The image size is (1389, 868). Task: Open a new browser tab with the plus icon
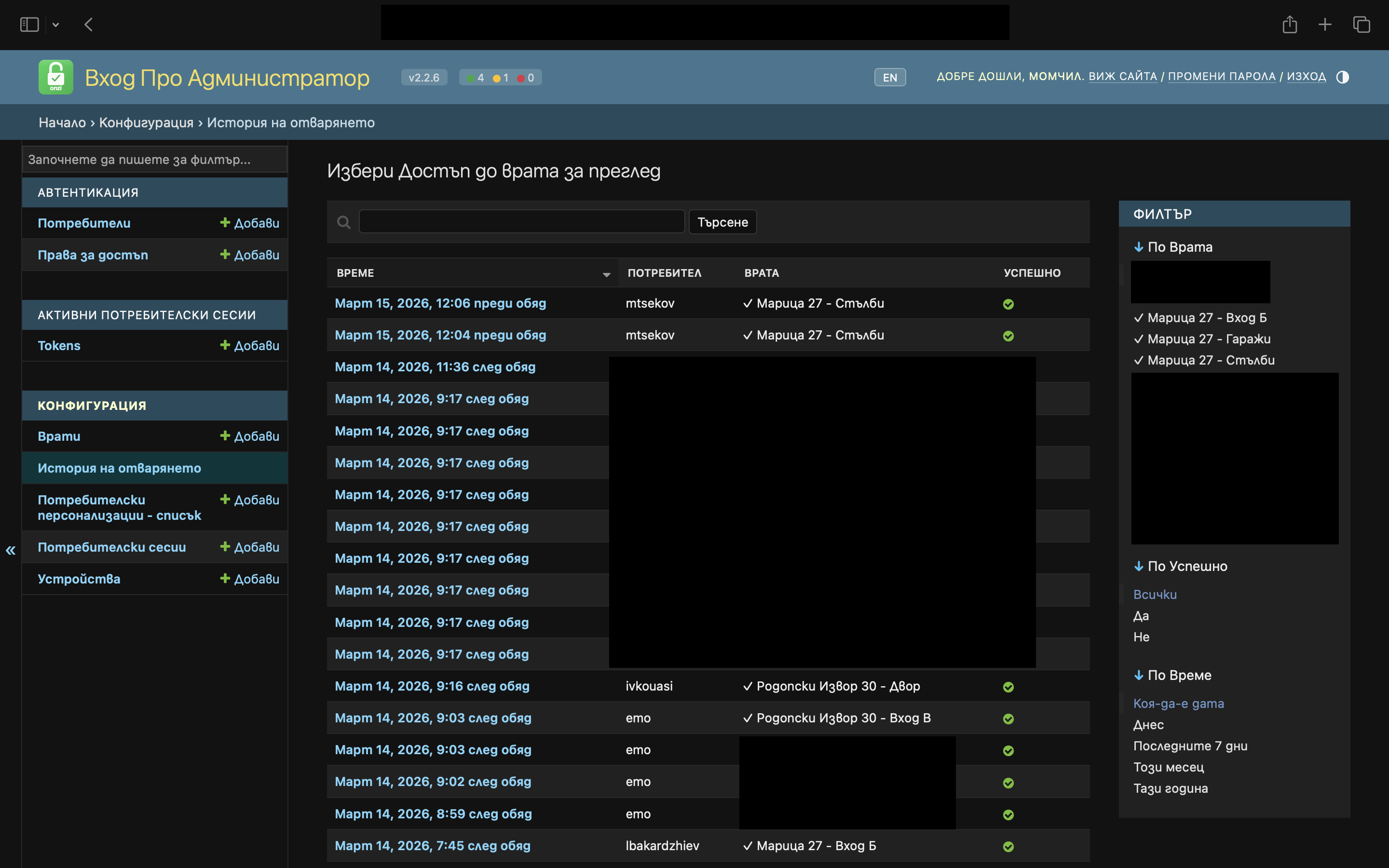1325,24
